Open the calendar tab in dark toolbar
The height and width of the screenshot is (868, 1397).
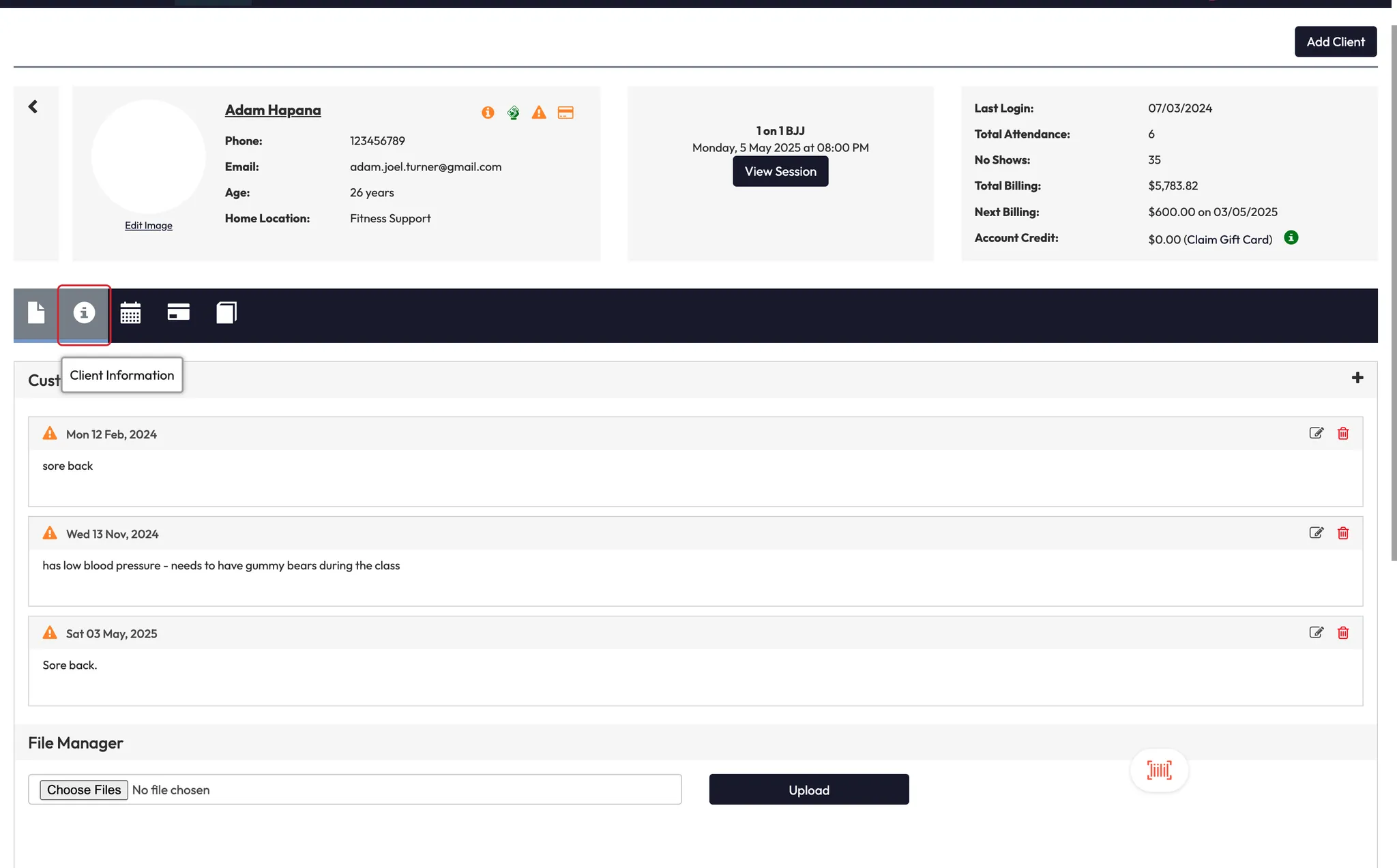[x=130, y=313]
